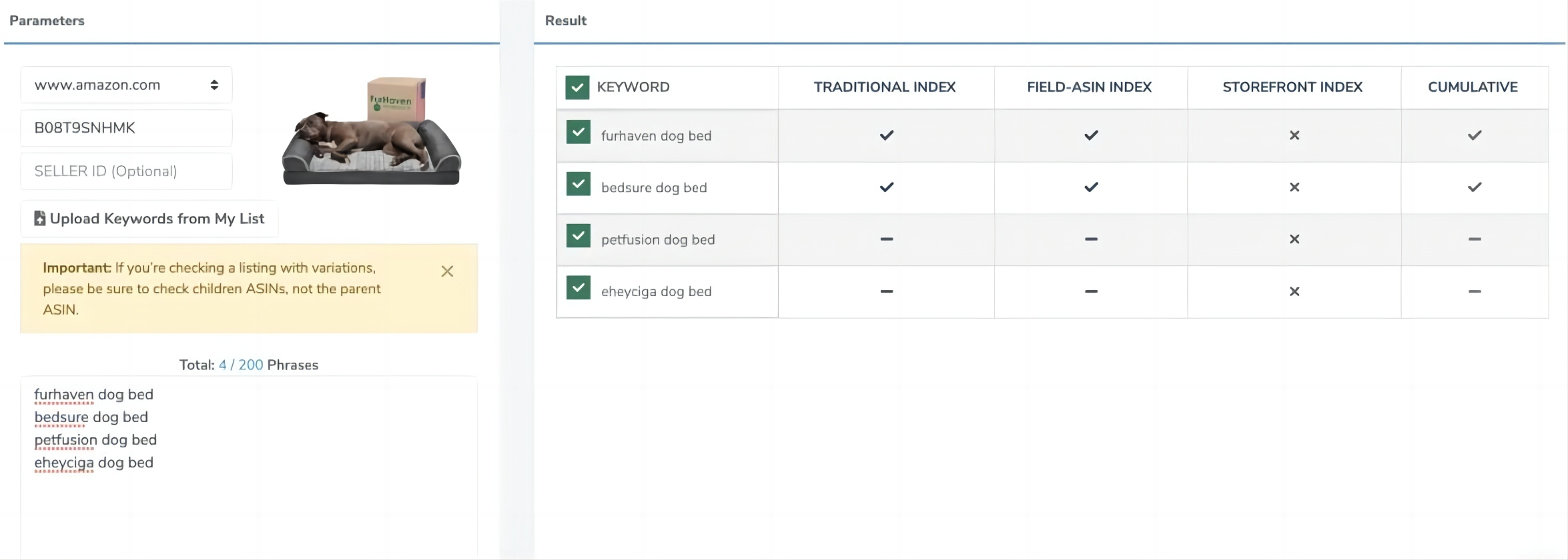
Task: Click the FIELD-ASIN INDEX column header
Action: click(1090, 87)
